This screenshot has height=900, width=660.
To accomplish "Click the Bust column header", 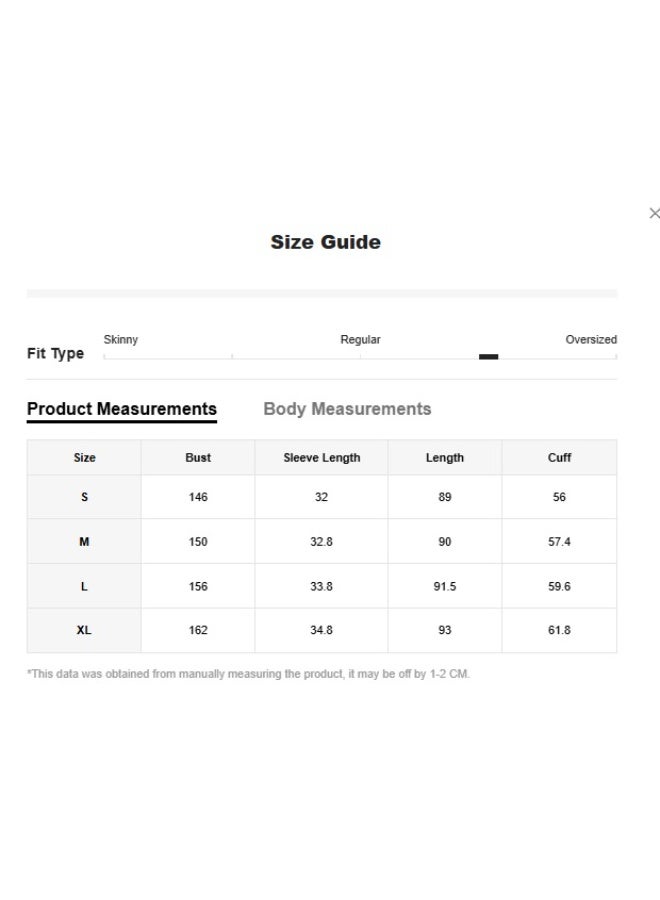I will [198, 458].
